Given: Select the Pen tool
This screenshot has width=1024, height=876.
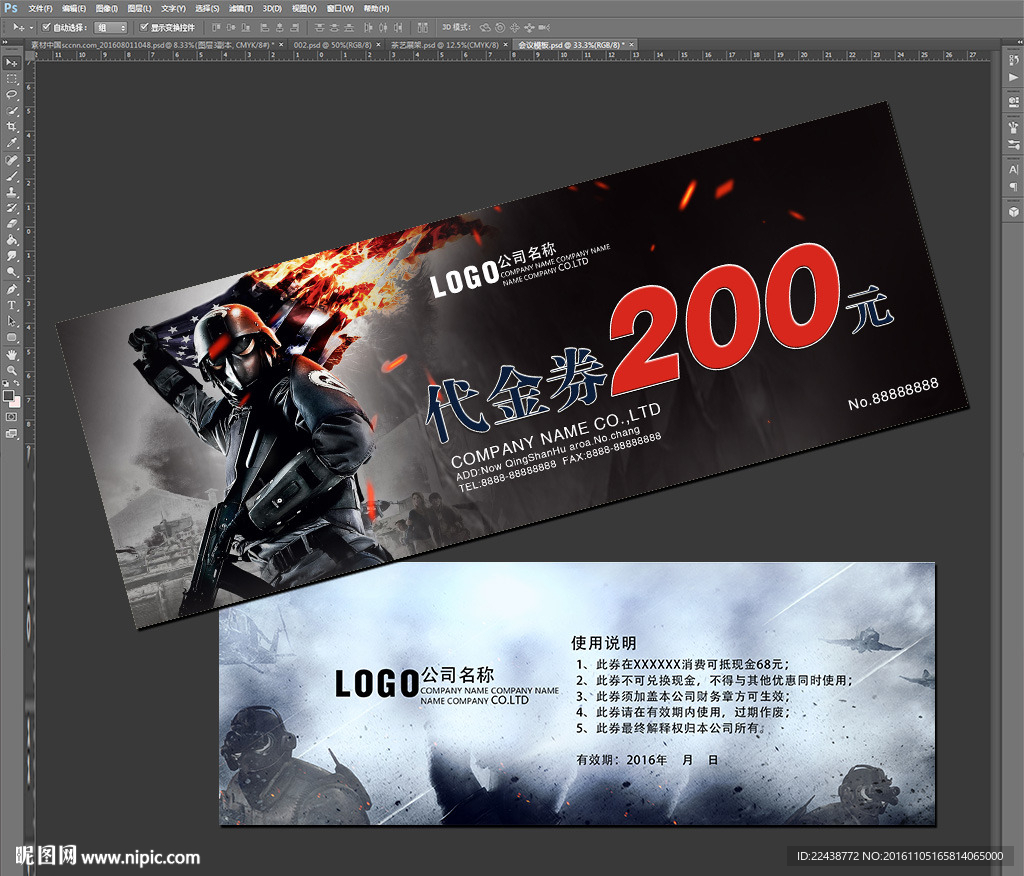Looking at the screenshot, I should [12, 289].
